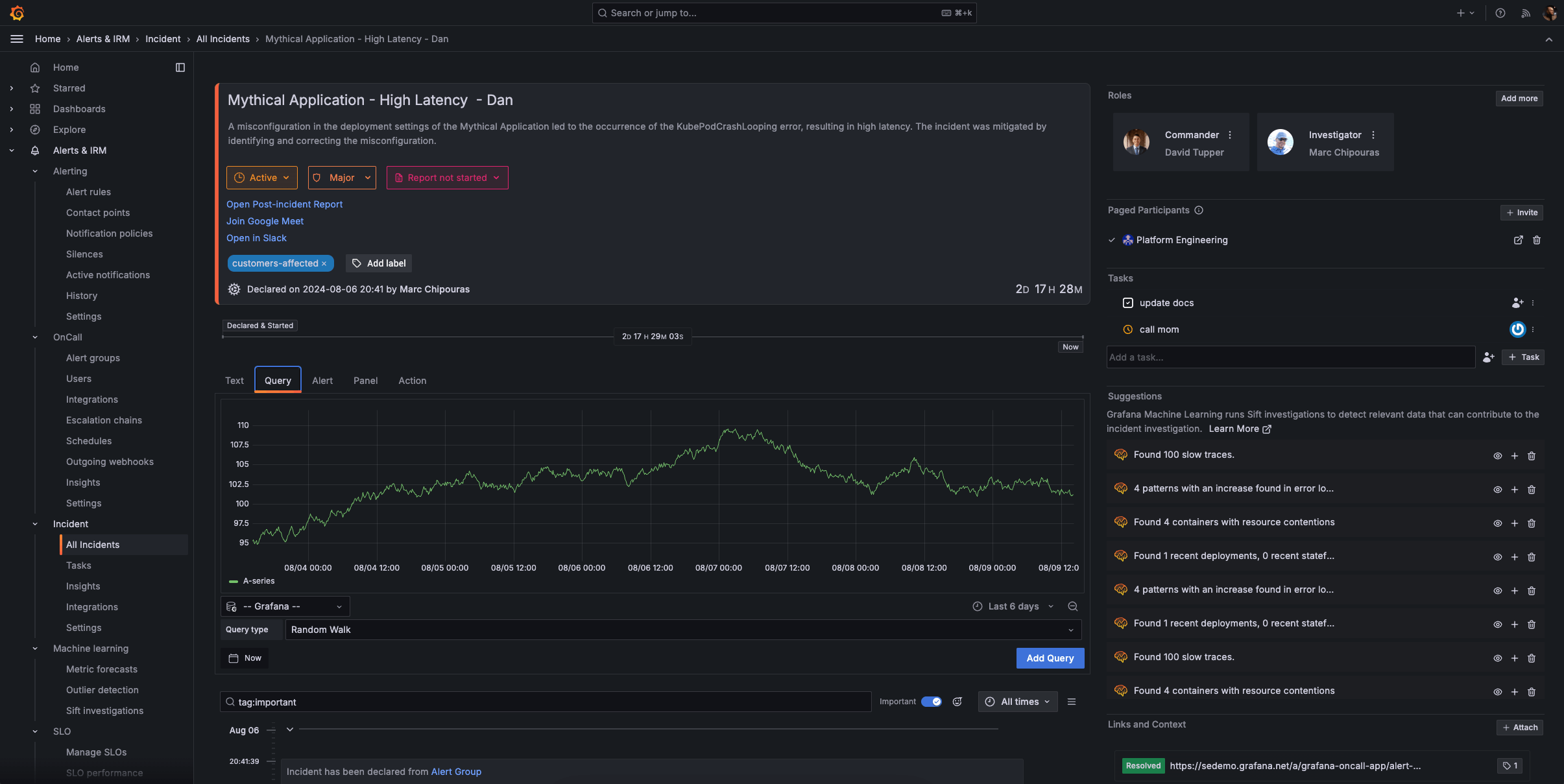Open the emoji picker beside the tag:important search
Screen dimensions: 1564x784
(957, 702)
